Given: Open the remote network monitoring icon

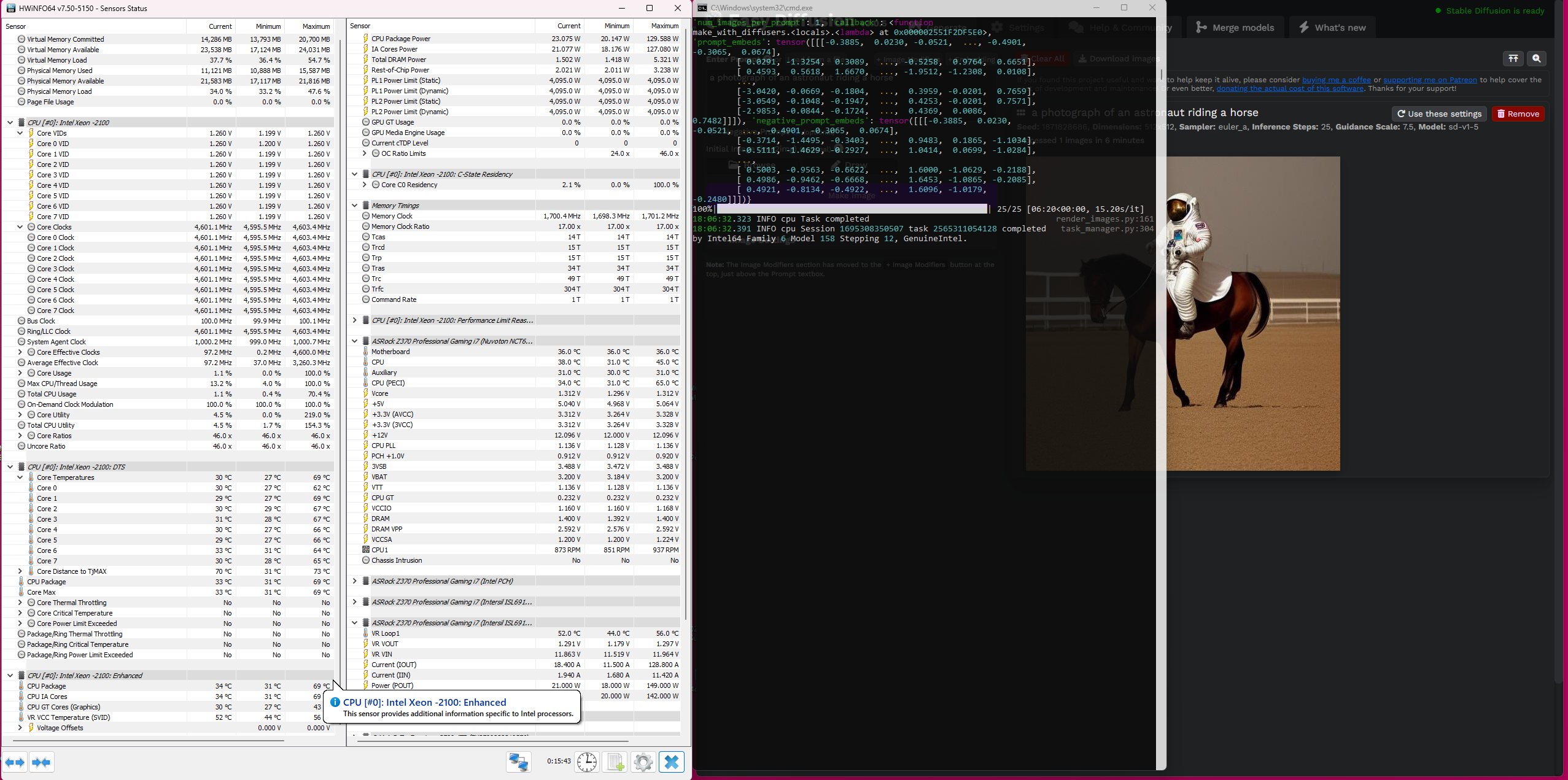Looking at the screenshot, I should [x=519, y=762].
